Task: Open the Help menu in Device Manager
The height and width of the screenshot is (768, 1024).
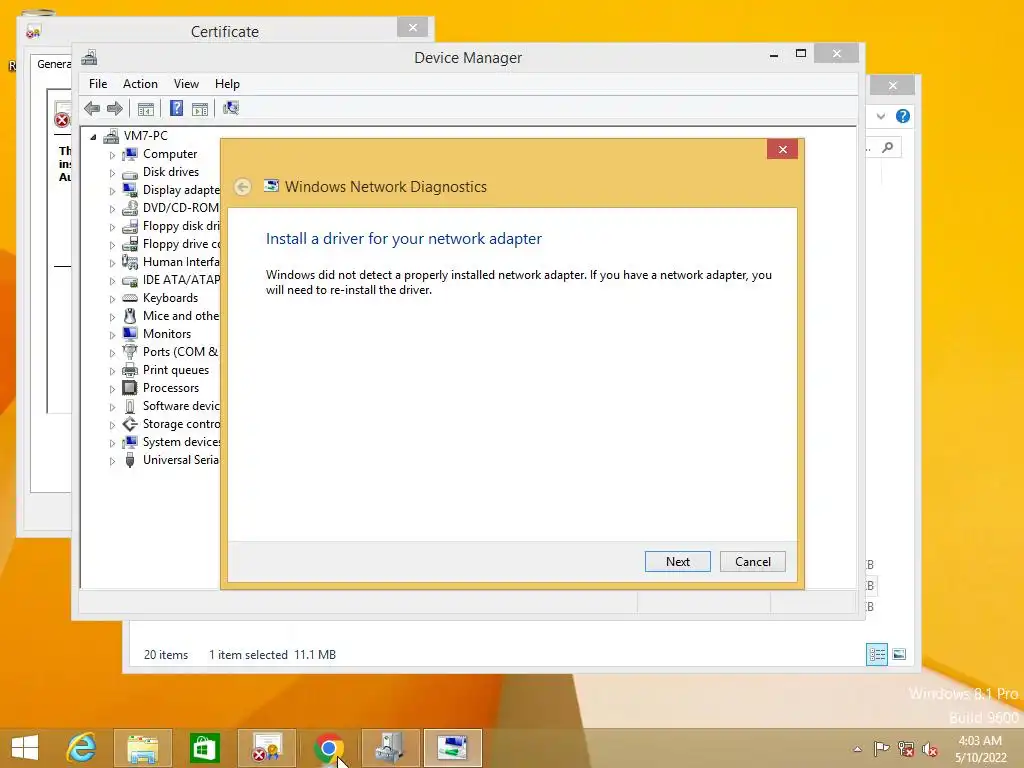Action: (x=227, y=84)
